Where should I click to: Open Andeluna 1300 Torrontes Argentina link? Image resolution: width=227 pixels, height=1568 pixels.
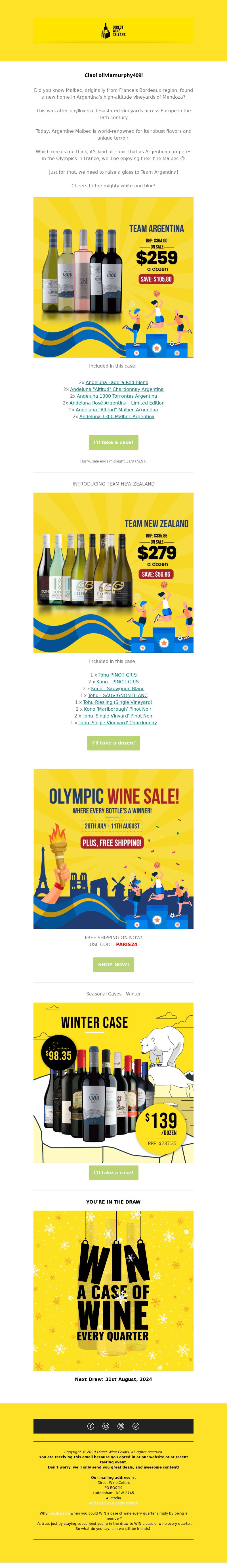point(117,396)
